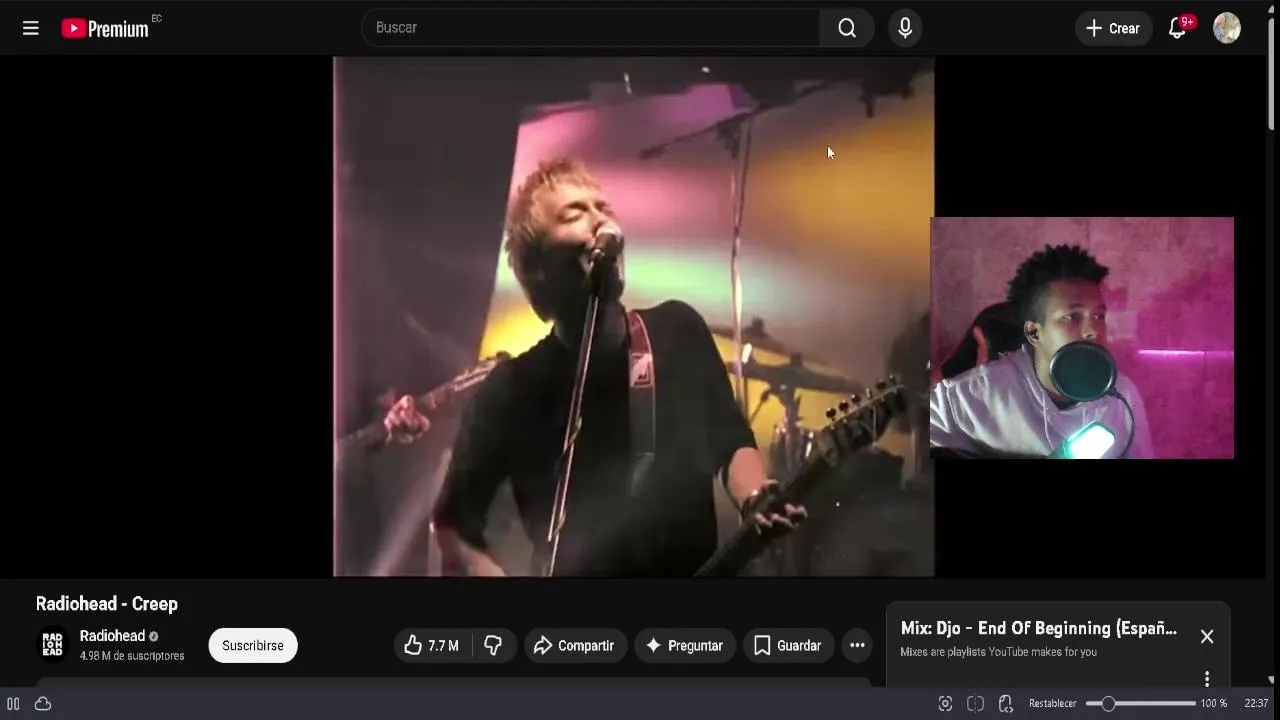This screenshot has width=1280, height=720.
Task: Go to the YouTube Premium home logo
Action: click(x=106, y=28)
